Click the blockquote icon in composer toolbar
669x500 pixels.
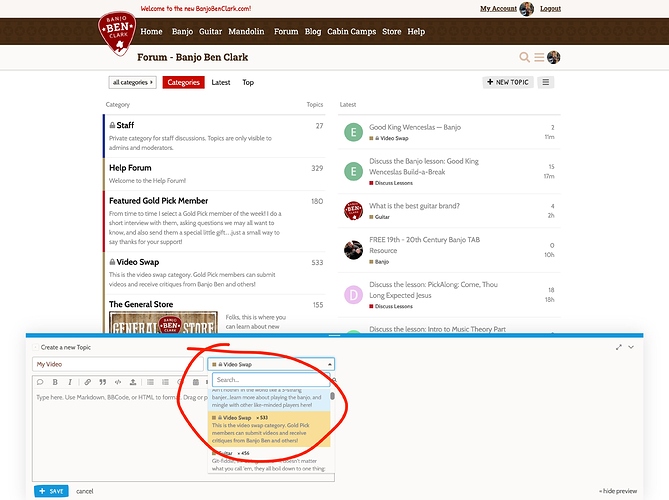[x=103, y=382]
